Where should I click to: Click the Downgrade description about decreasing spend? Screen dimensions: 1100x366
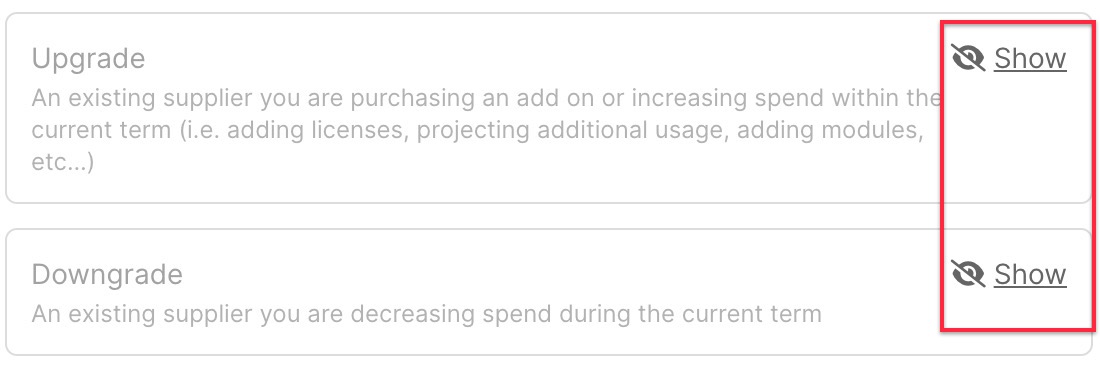[427, 313]
